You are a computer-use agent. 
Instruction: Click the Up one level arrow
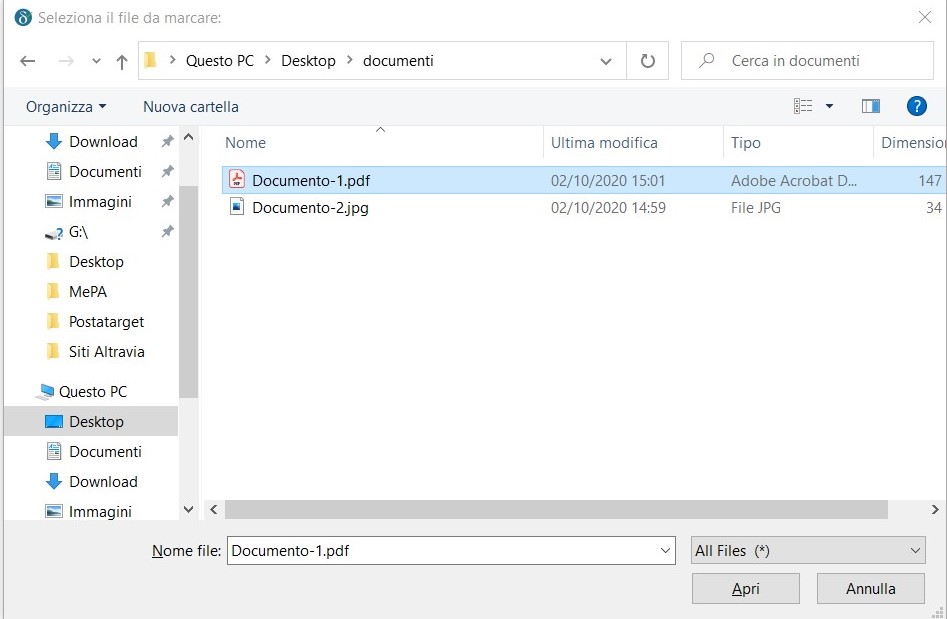coord(122,61)
